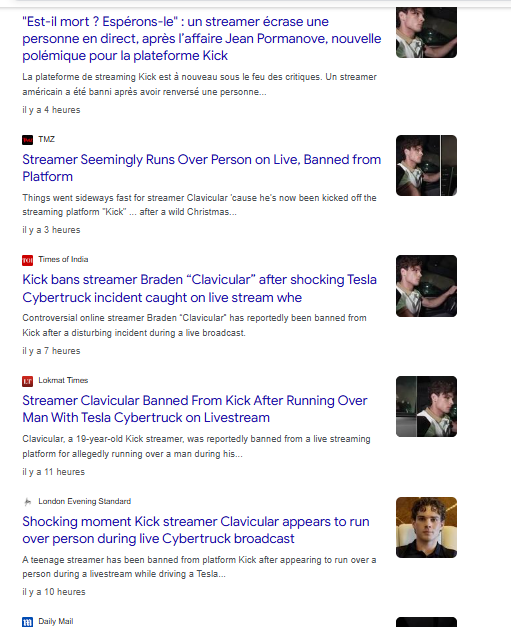Click the Daily Mail favicon
Screen dimensions: 511x627
[27, 622]
